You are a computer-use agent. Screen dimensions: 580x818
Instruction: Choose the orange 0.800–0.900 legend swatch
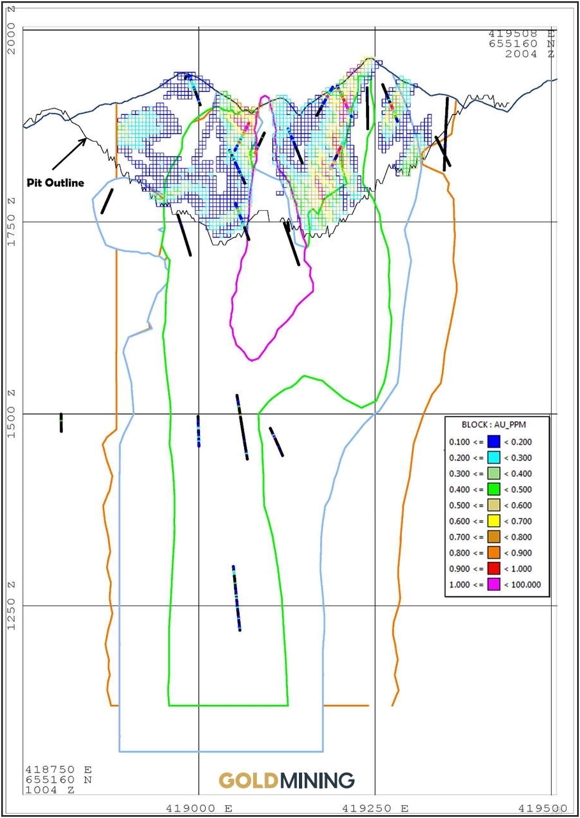point(495,553)
